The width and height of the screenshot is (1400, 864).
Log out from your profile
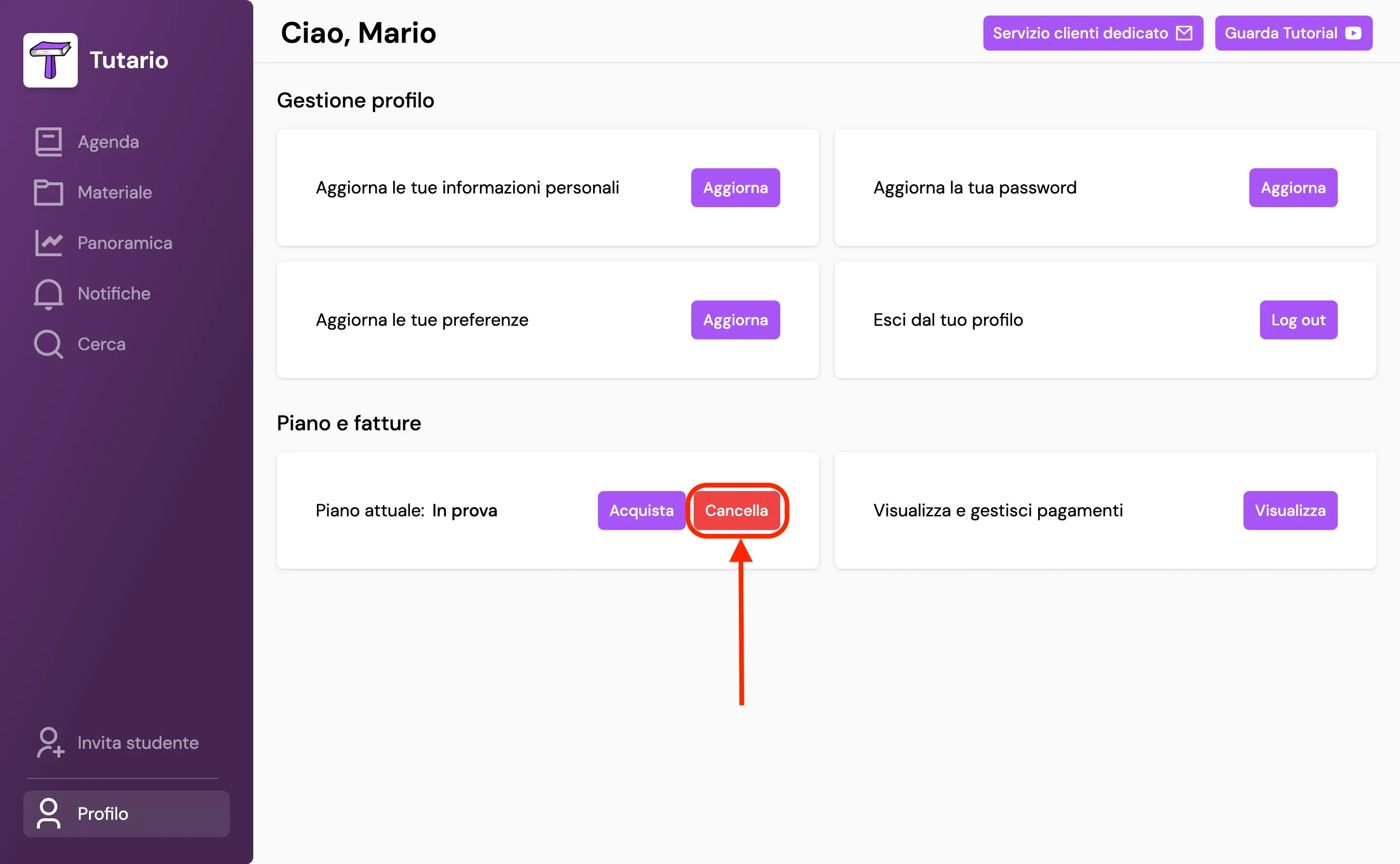point(1298,319)
